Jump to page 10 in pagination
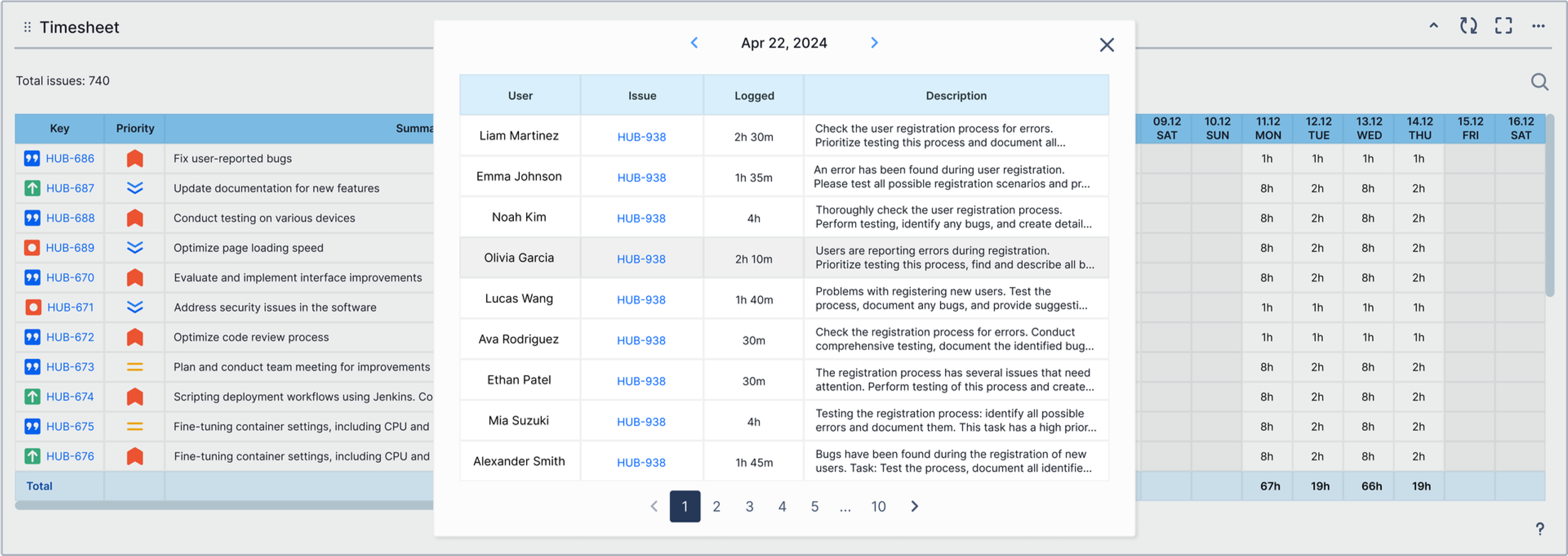Viewport: 1568px width, 556px height. pos(878,506)
